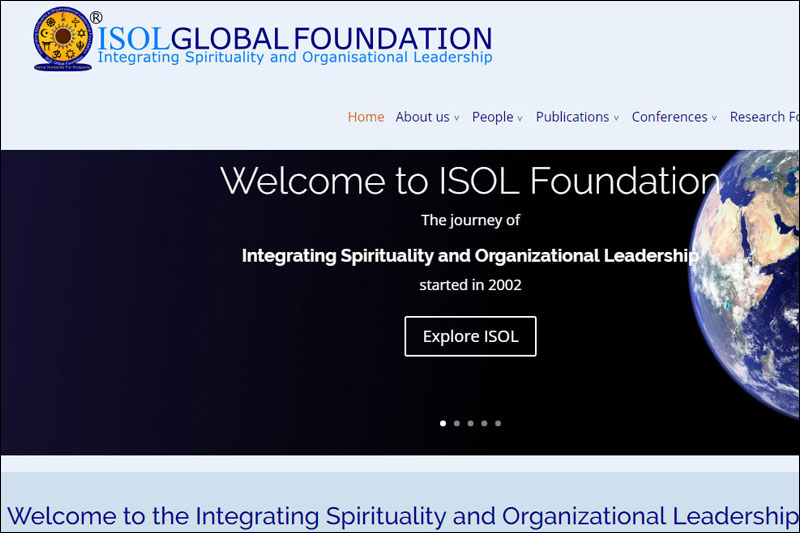800x533 pixels.
Task: Click the Conferences menu label
Action: click(669, 117)
